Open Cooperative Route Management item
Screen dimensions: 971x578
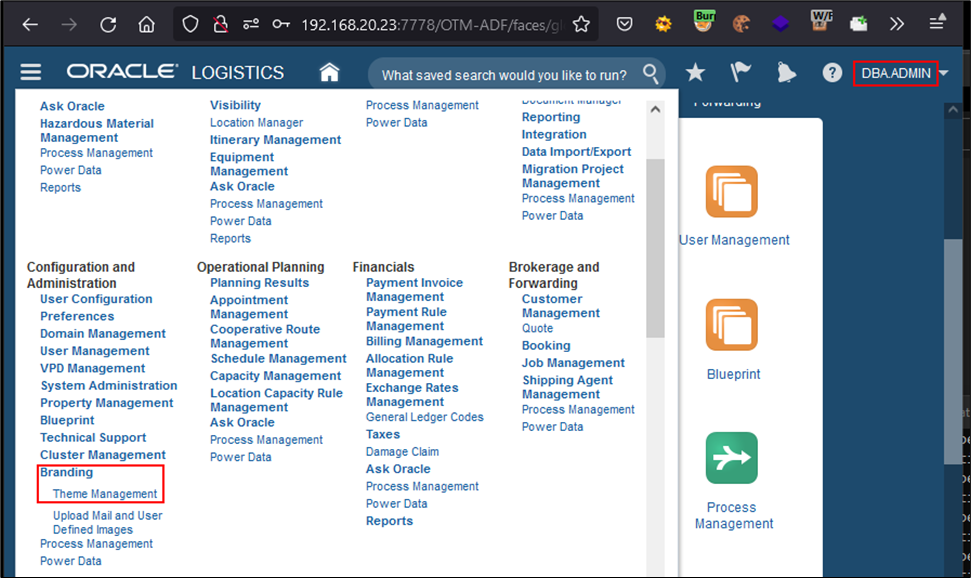pyautogui.click(x=264, y=336)
